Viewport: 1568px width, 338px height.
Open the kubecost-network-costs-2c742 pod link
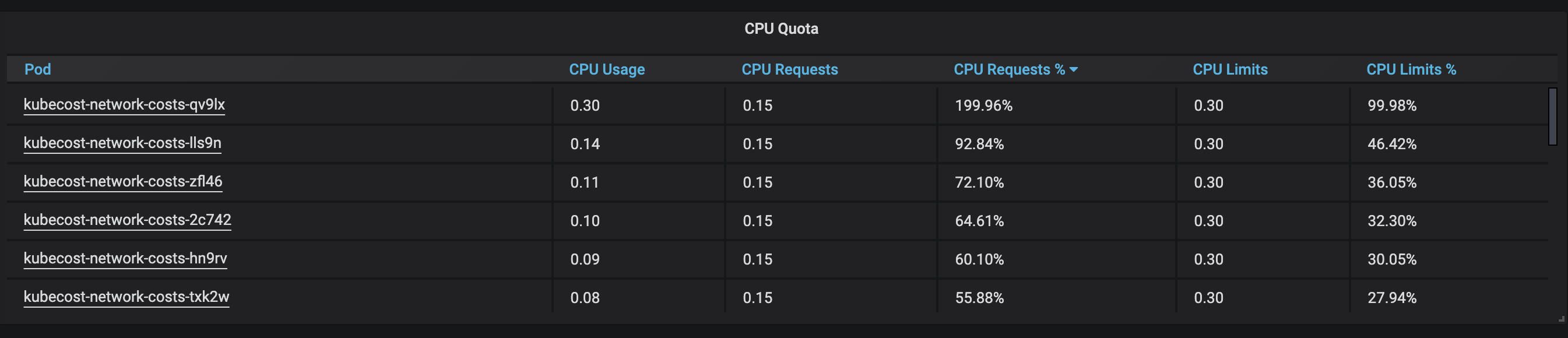point(127,220)
